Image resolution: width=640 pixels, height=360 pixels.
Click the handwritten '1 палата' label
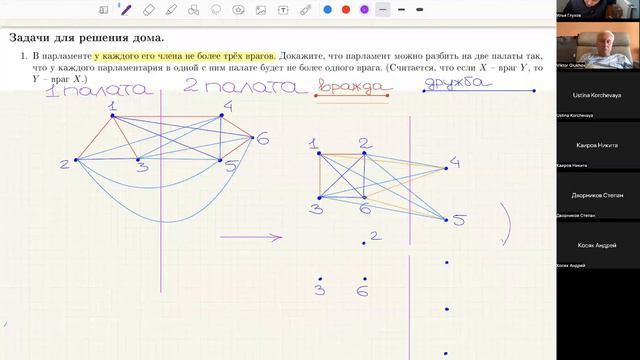99,90
